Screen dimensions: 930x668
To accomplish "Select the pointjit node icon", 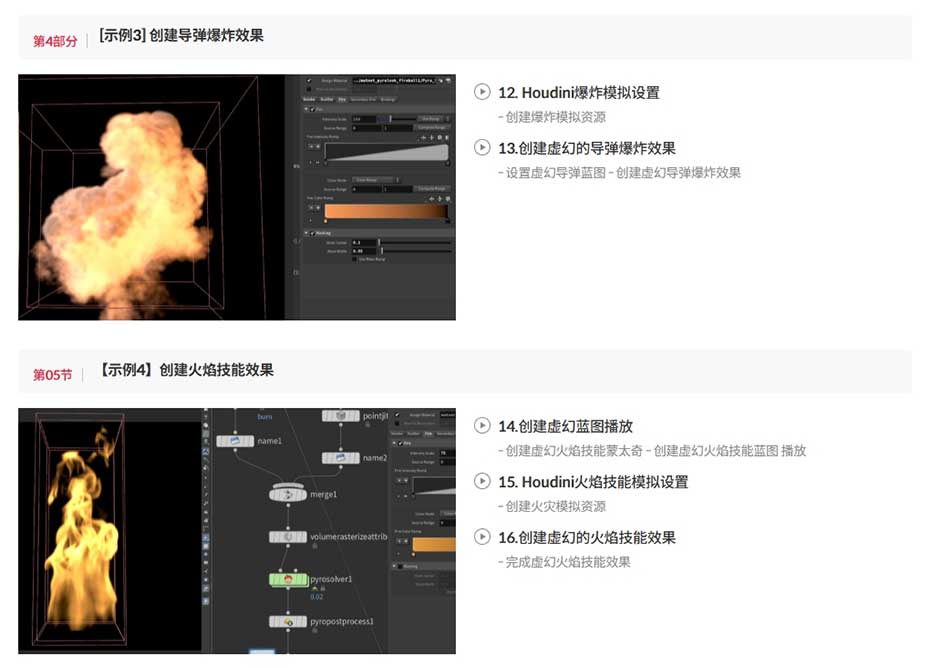I will pos(340,416).
